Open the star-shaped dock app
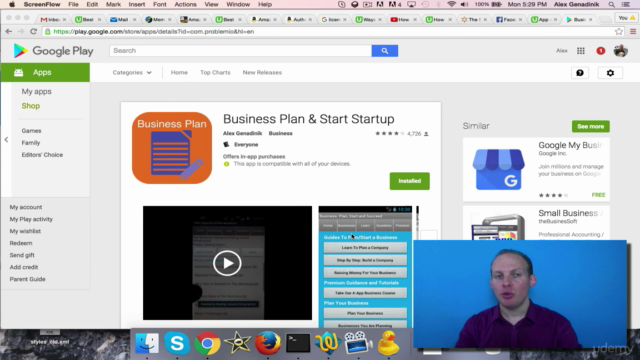This screenshot has height=360, width=640. (238, 343)
